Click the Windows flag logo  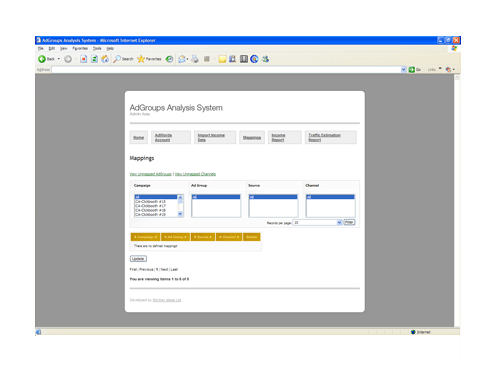point(454,48)
